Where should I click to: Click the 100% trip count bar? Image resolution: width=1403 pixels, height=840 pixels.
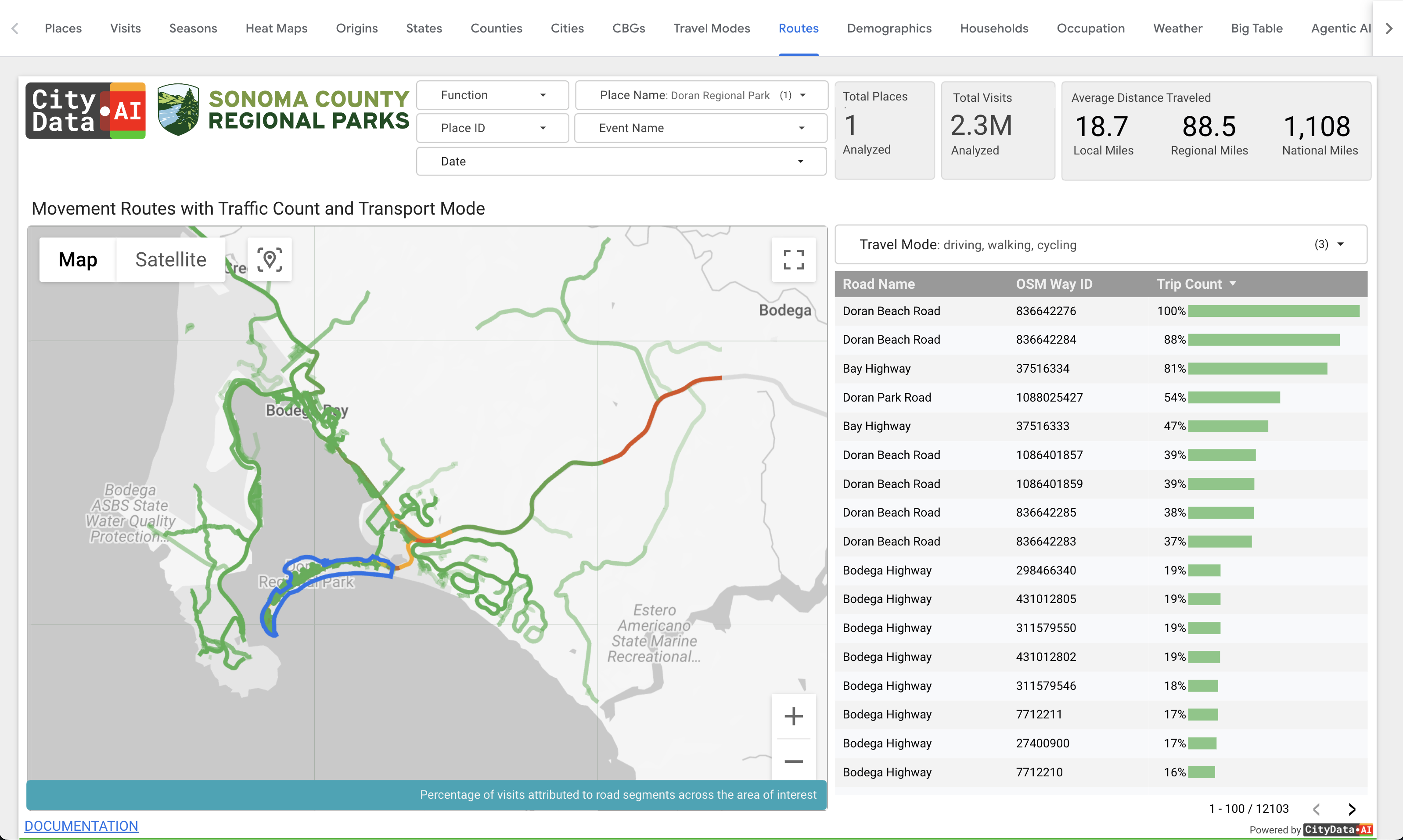click(x=1273, y=311)
